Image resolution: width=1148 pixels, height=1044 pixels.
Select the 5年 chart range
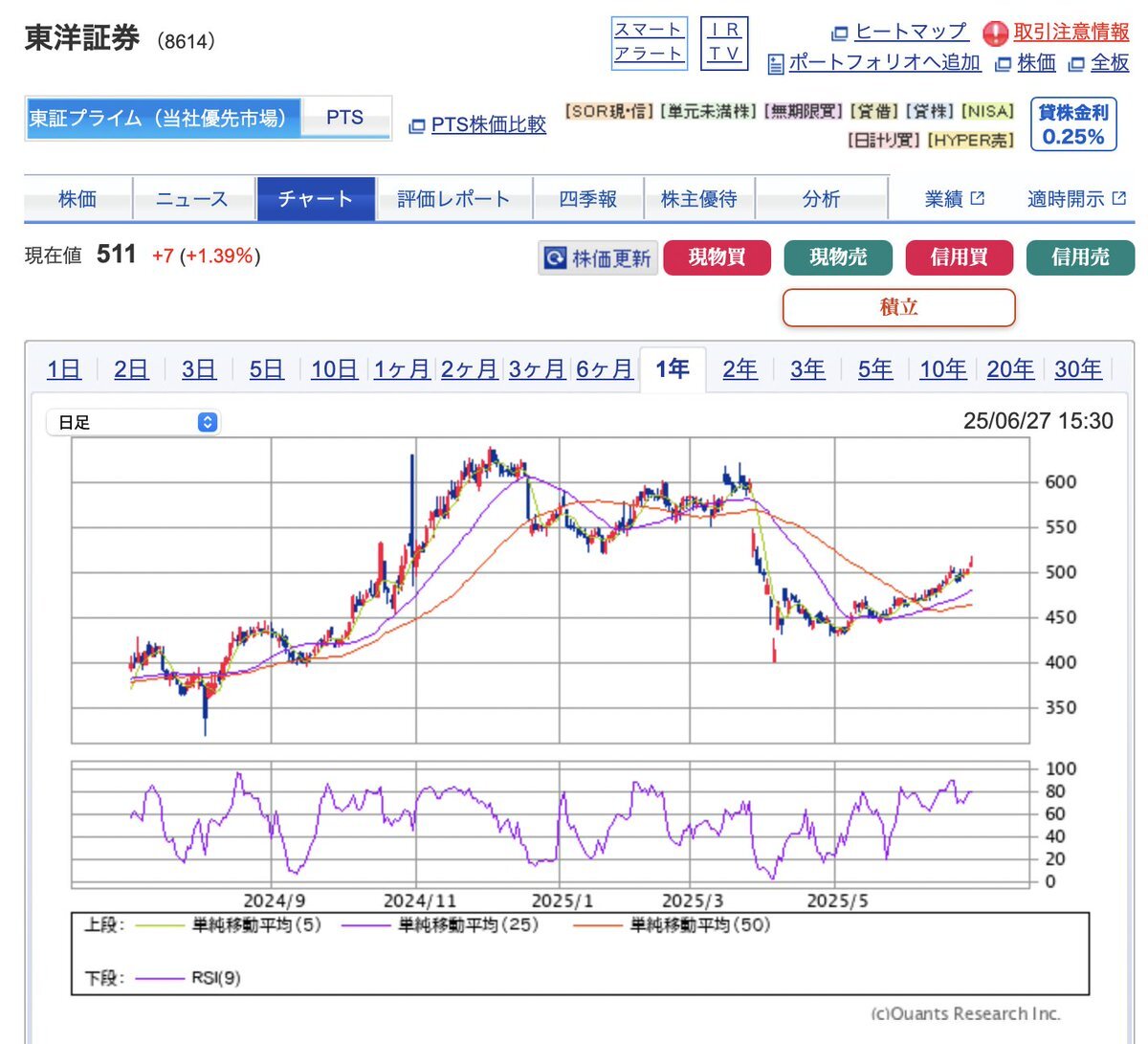(875, 369)
